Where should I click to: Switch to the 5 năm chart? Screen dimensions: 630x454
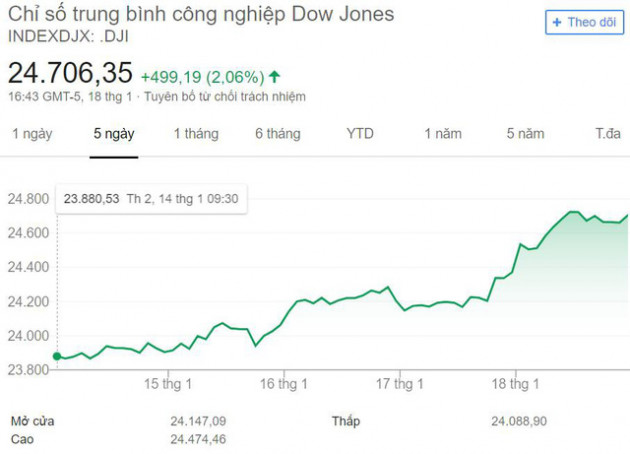click(526, 133)
